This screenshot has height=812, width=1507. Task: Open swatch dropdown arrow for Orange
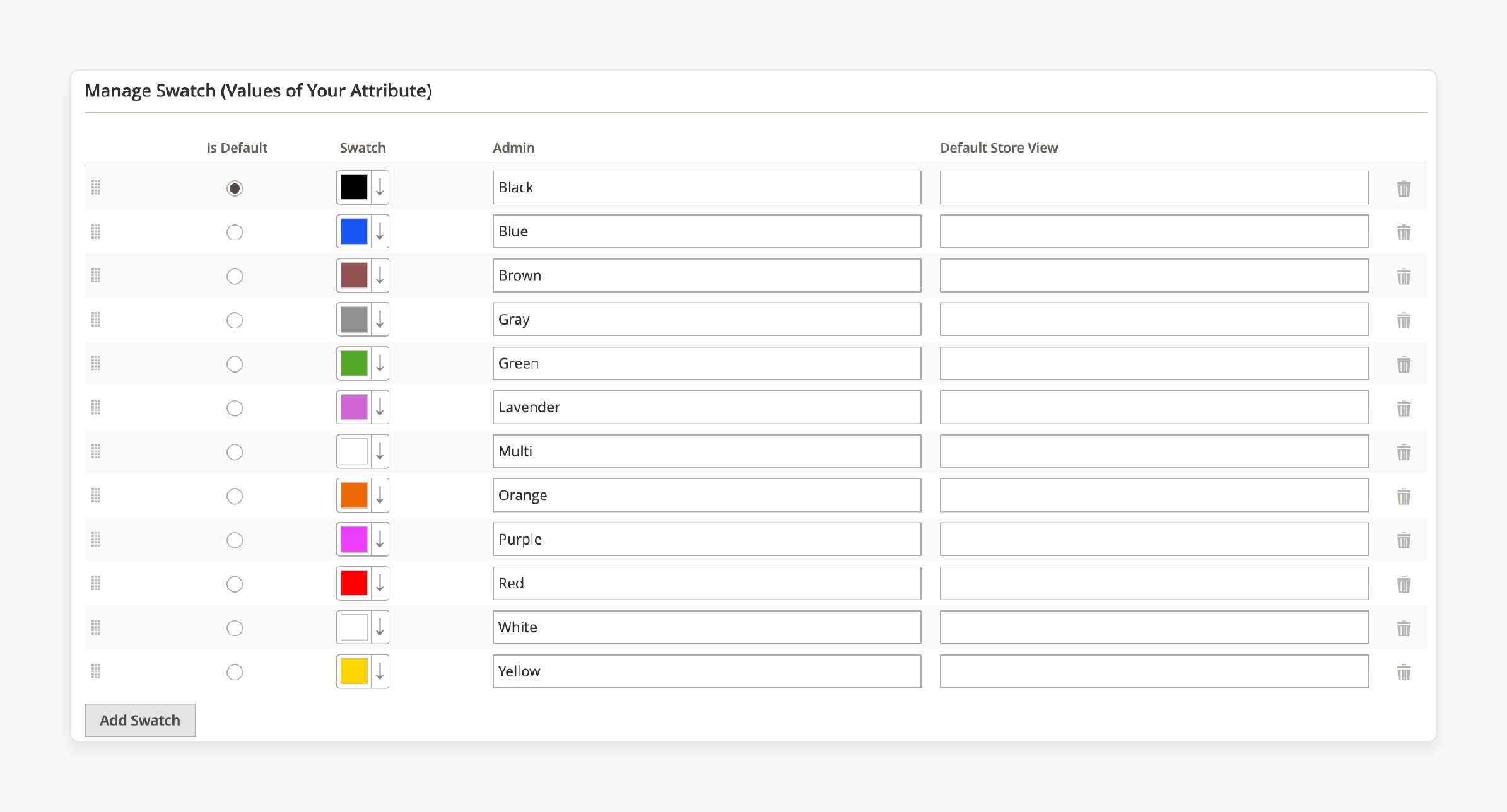(x=380, y=496)
